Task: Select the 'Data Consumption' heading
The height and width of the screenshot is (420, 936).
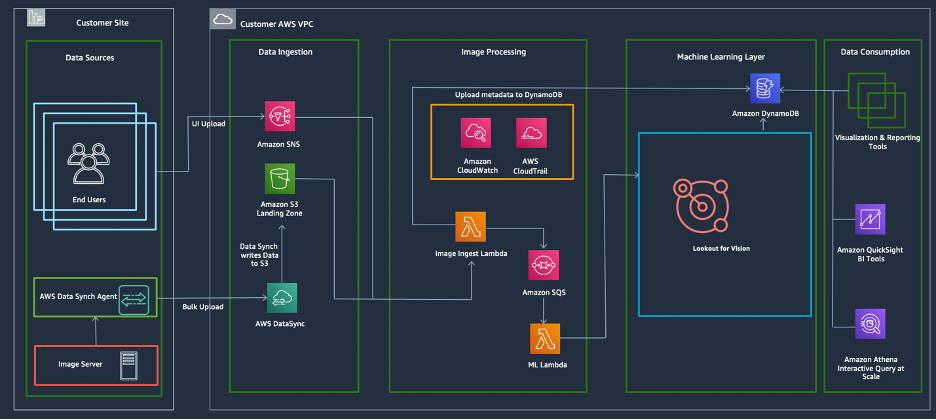Action: point(875,52)
